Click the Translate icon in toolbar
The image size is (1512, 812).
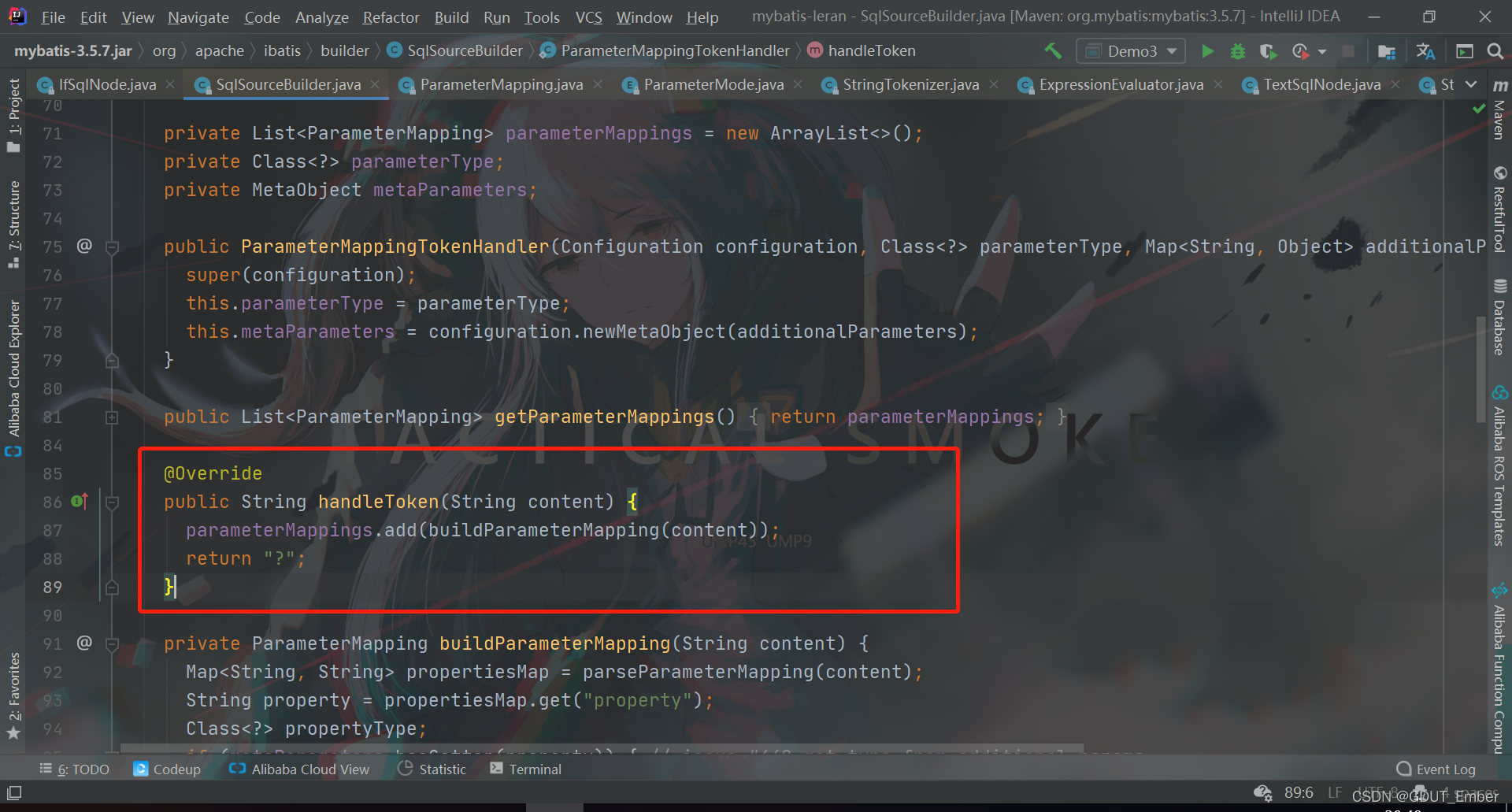1425,51
